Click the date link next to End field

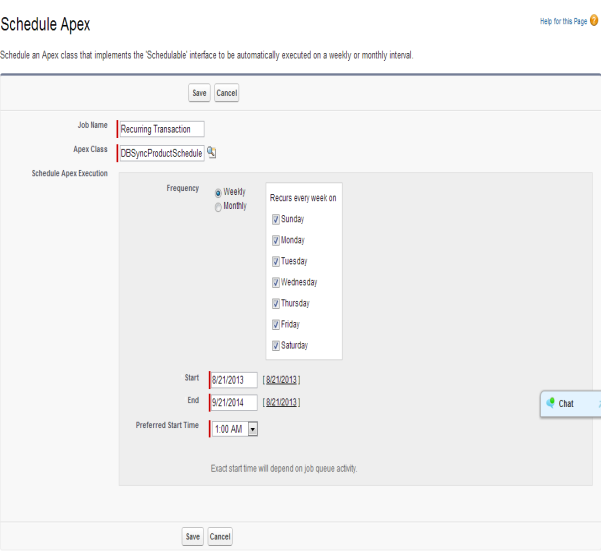[281, 402]
